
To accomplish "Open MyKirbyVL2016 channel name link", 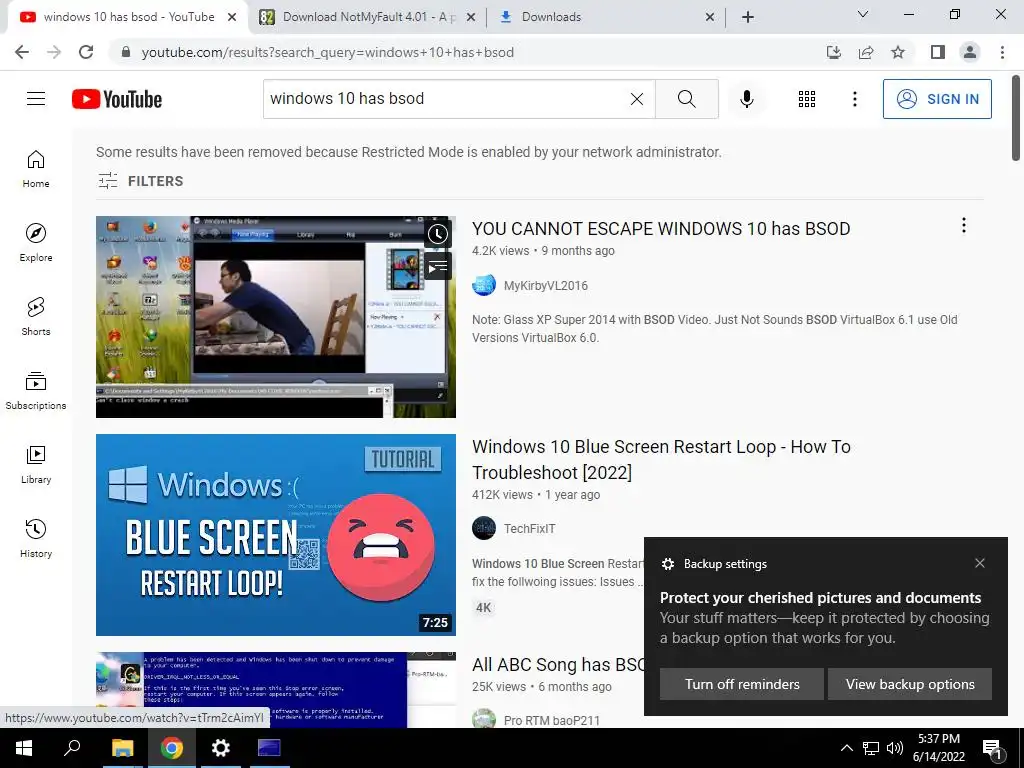I will (545, 285).
